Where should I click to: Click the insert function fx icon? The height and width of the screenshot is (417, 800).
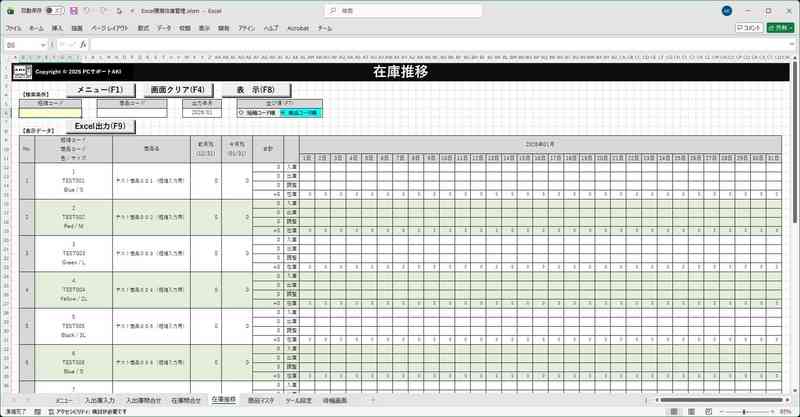click(84, 45)
